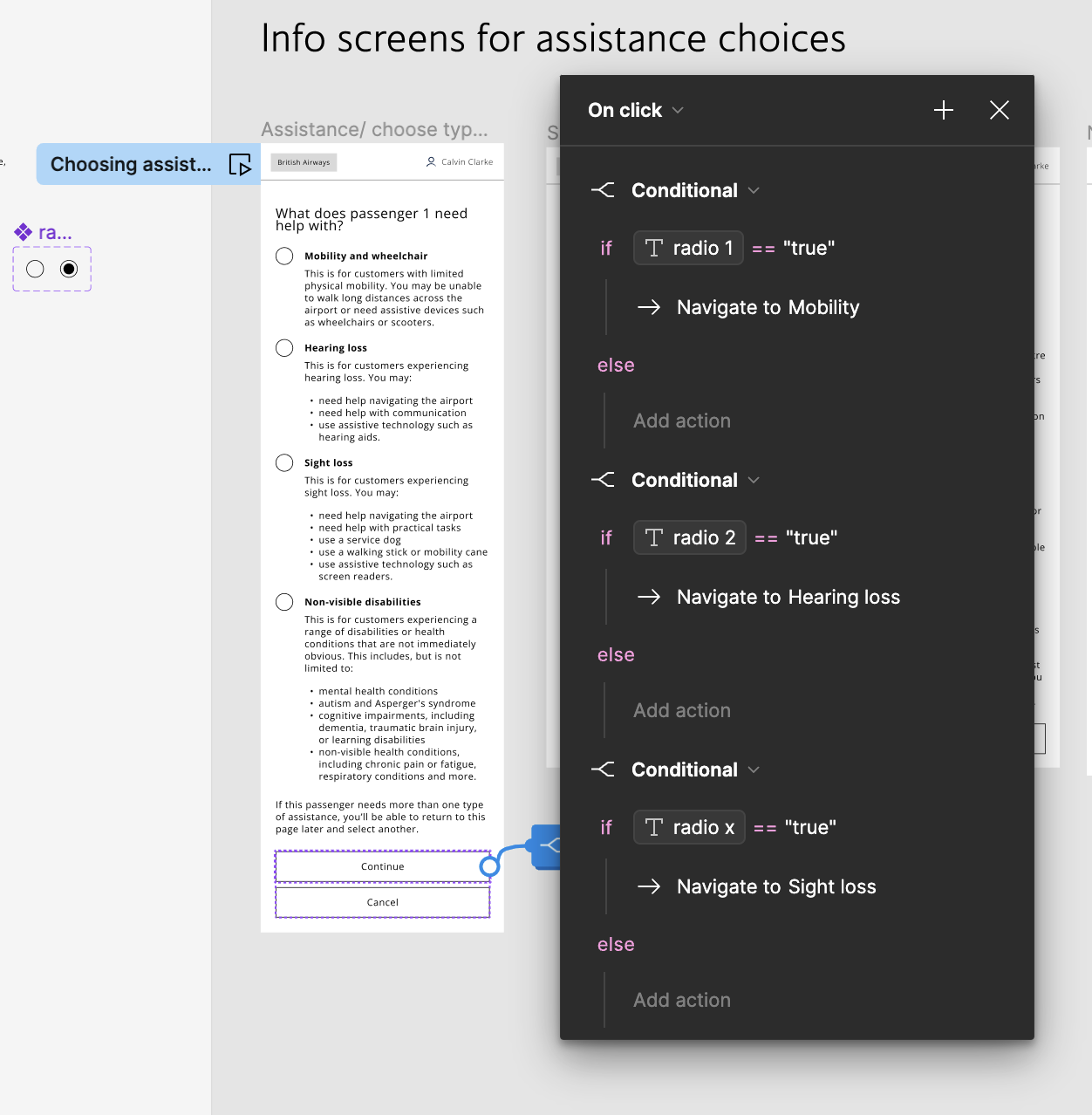Click the blue conditional connector node
This screenshot has width=1092, height=1115.
pyautogui.click(x=547, y=845)
